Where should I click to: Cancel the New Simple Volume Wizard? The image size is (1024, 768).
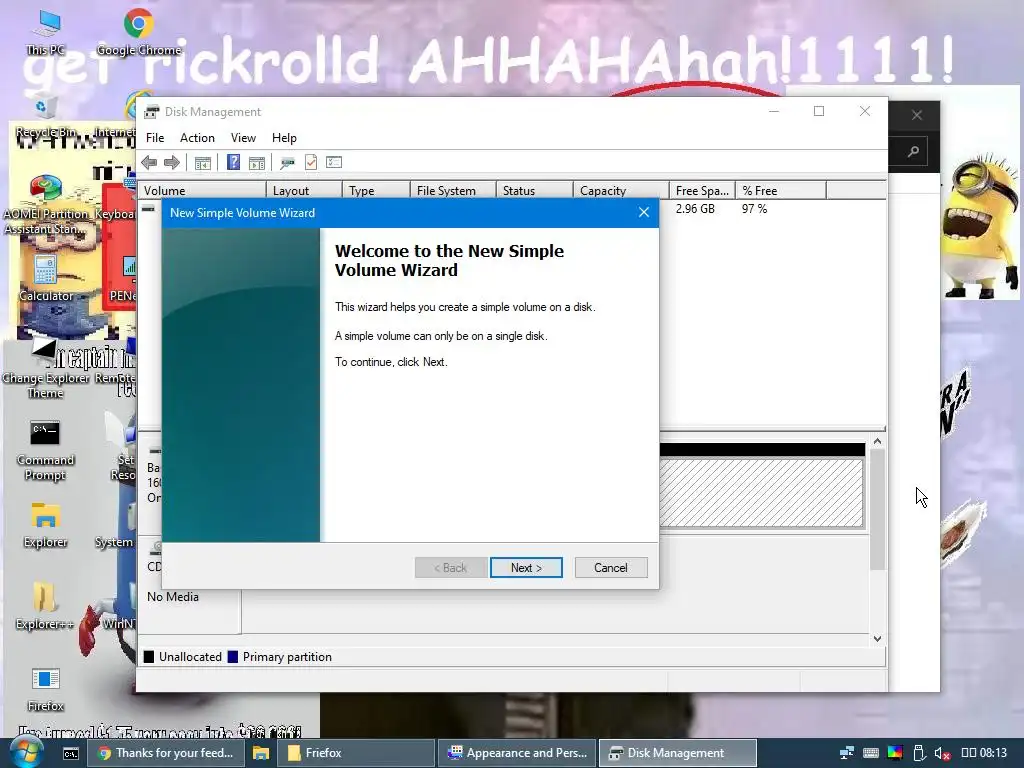pyautogui.click(x=611, y=568)
